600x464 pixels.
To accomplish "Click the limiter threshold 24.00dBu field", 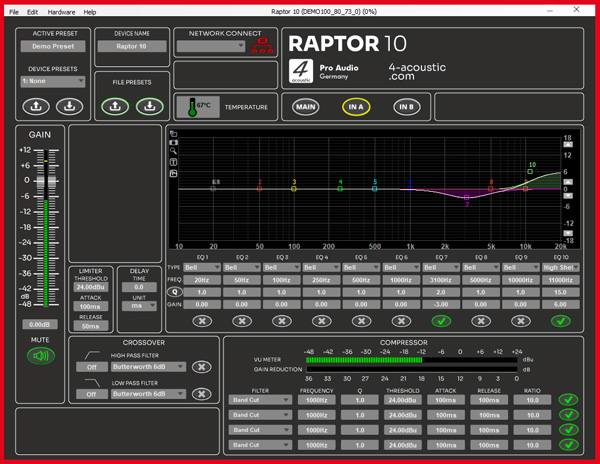I will (x=90, y=288).
